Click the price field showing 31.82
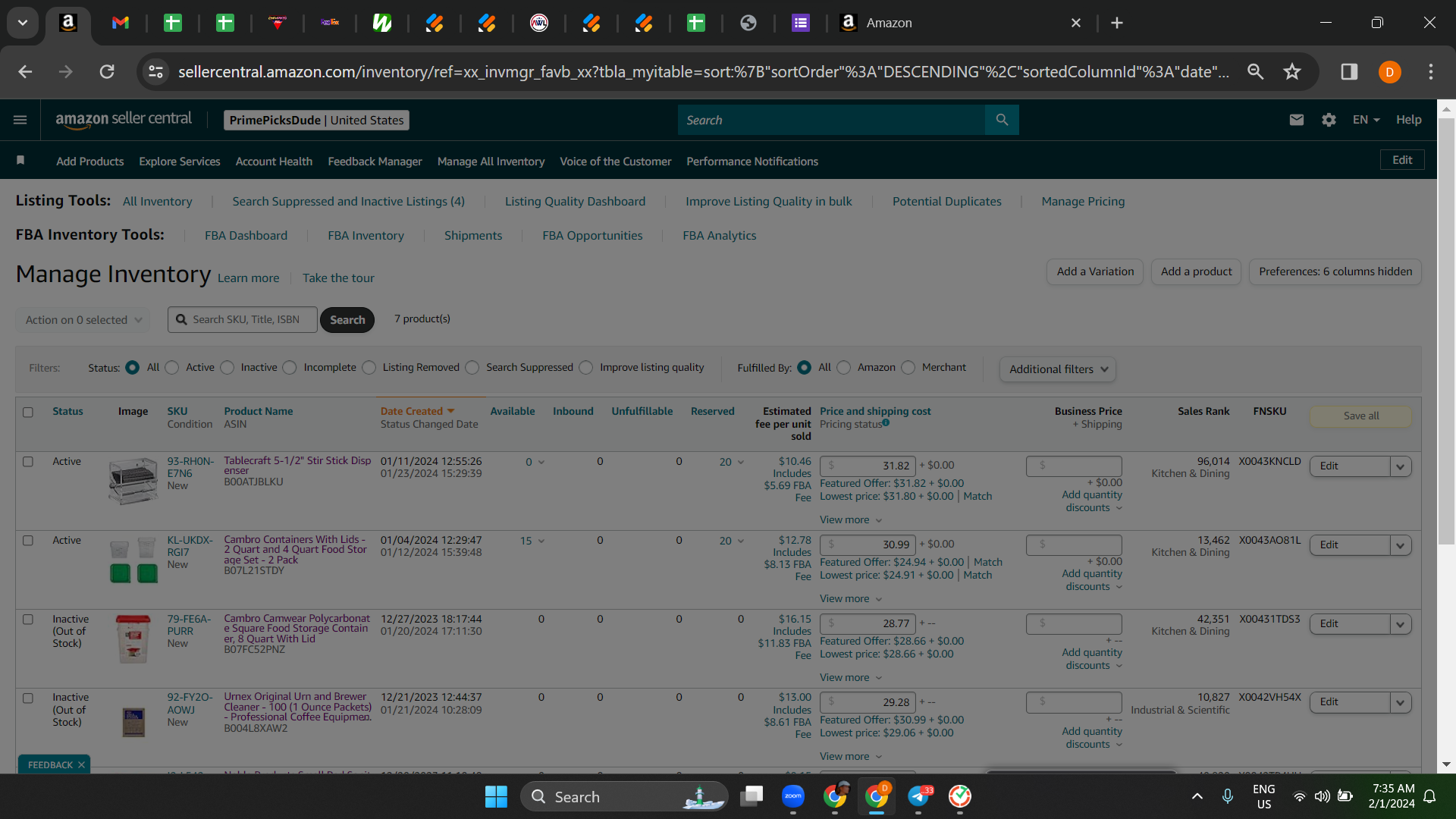Image resolution: width=1456 pixels, height=819 pixels. tap(868, 466)
